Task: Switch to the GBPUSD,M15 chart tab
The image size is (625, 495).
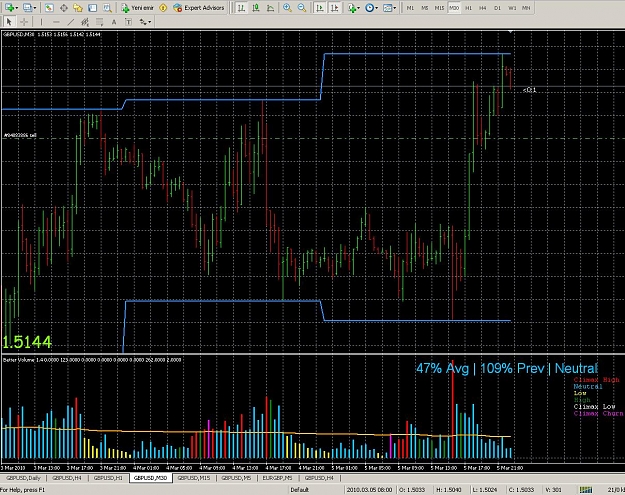Action: coord(193,477)
